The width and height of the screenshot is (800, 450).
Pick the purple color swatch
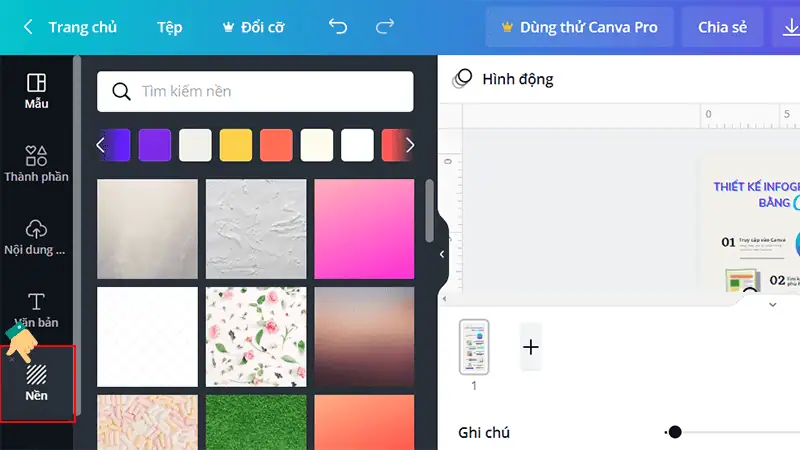coord(155,145)
